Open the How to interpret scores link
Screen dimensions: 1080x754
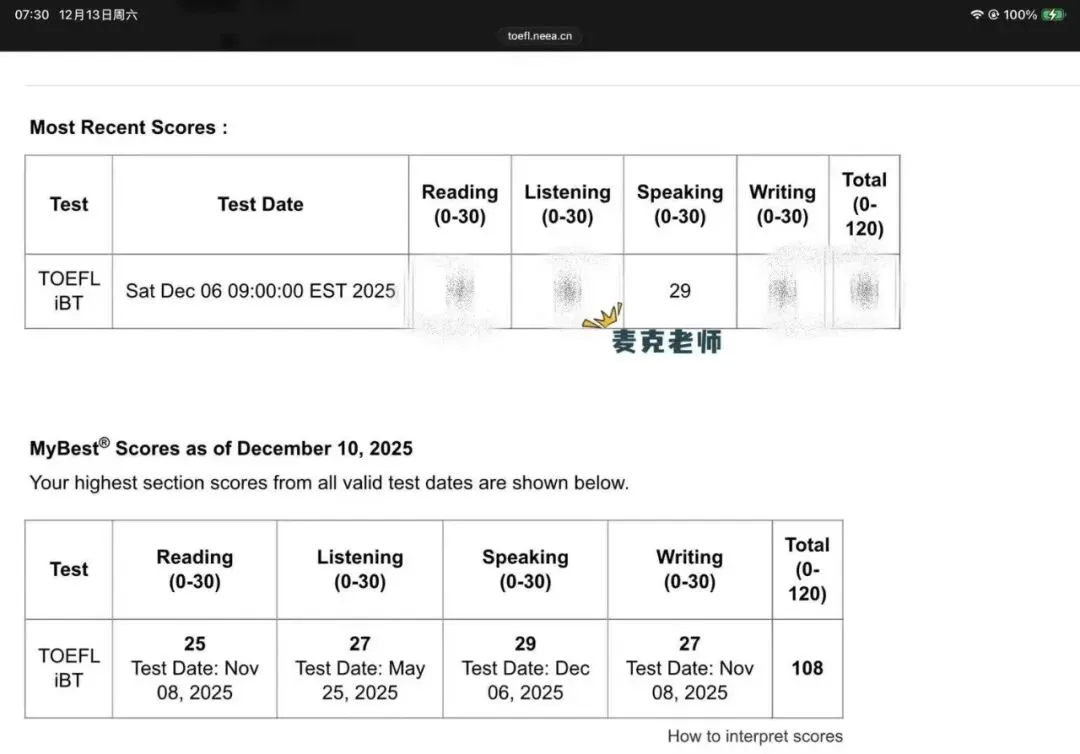click(755, 736)
